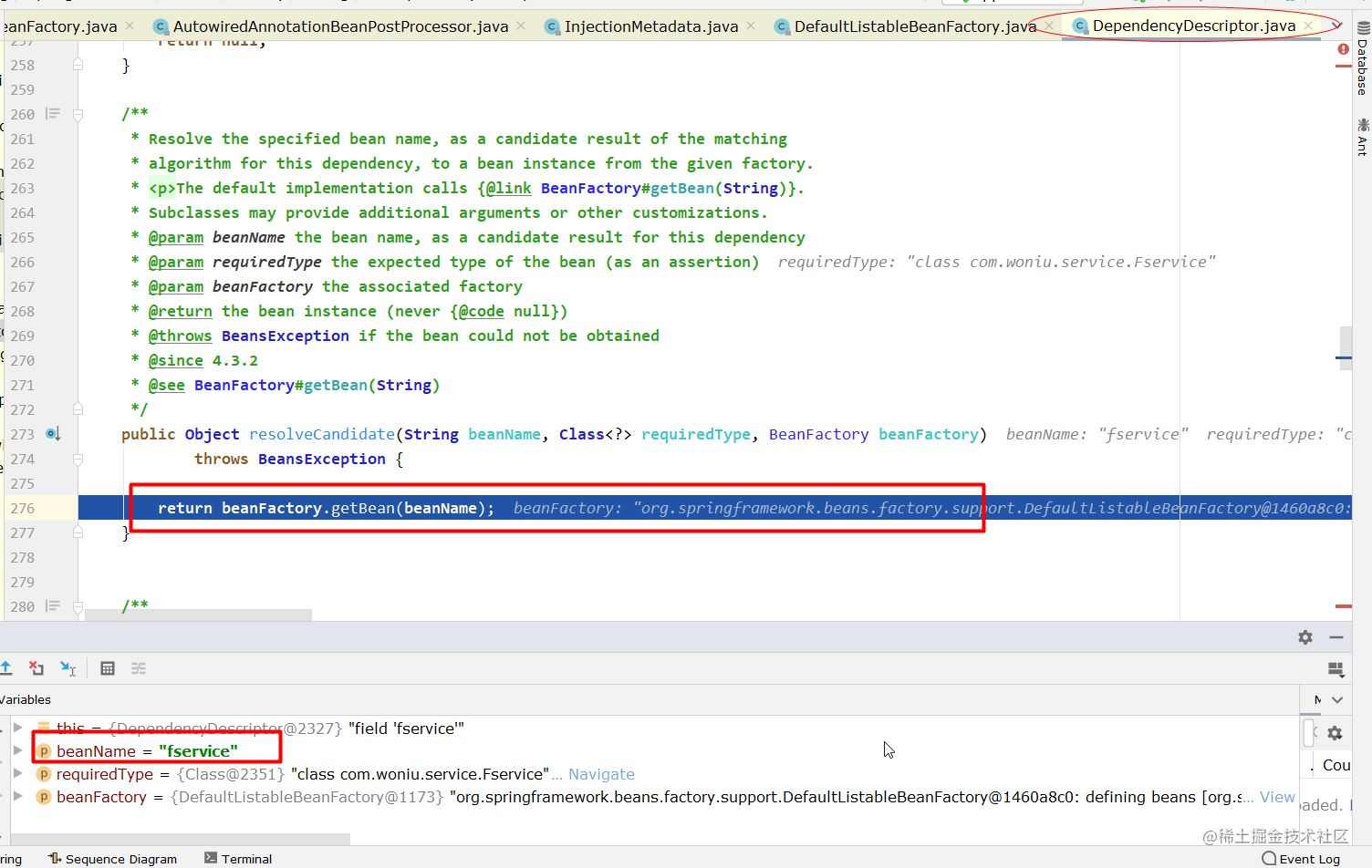
Task: Click the Event Log balloon icon
Action: point(1269,858)
